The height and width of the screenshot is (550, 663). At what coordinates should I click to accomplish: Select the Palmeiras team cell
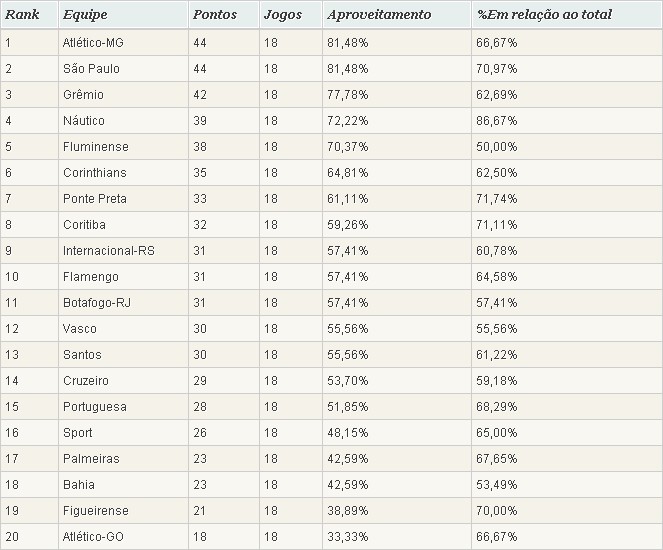tap(91, 459)
